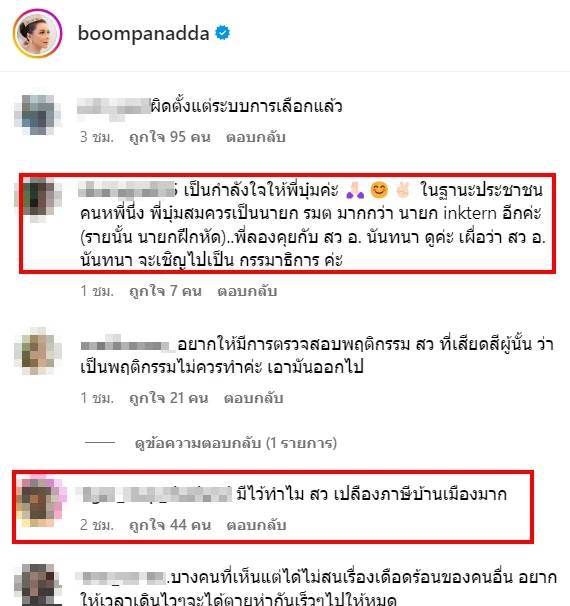Click the 3 ชม. timestamp
Viewport: 570px width, 606px height.
97,137
